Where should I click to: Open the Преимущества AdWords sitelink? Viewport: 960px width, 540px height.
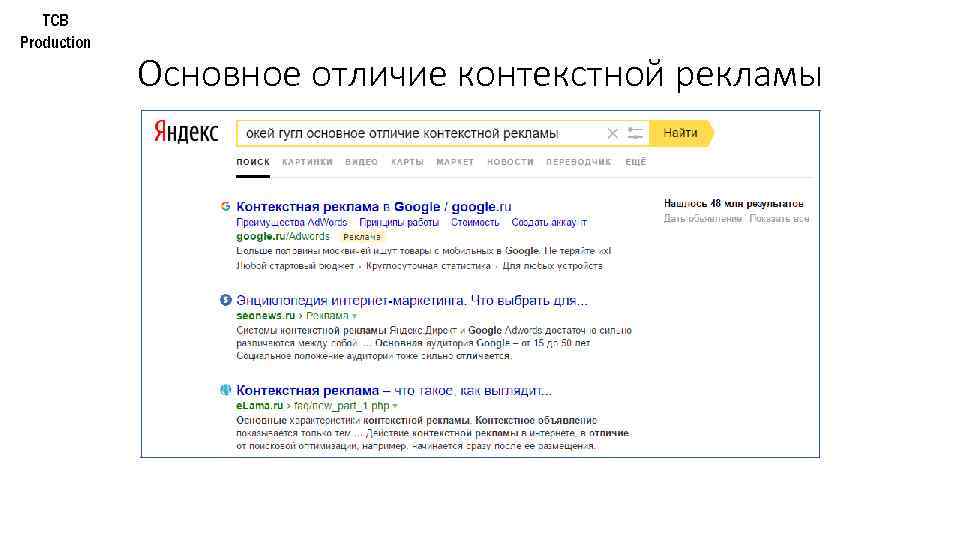[291, 222]
